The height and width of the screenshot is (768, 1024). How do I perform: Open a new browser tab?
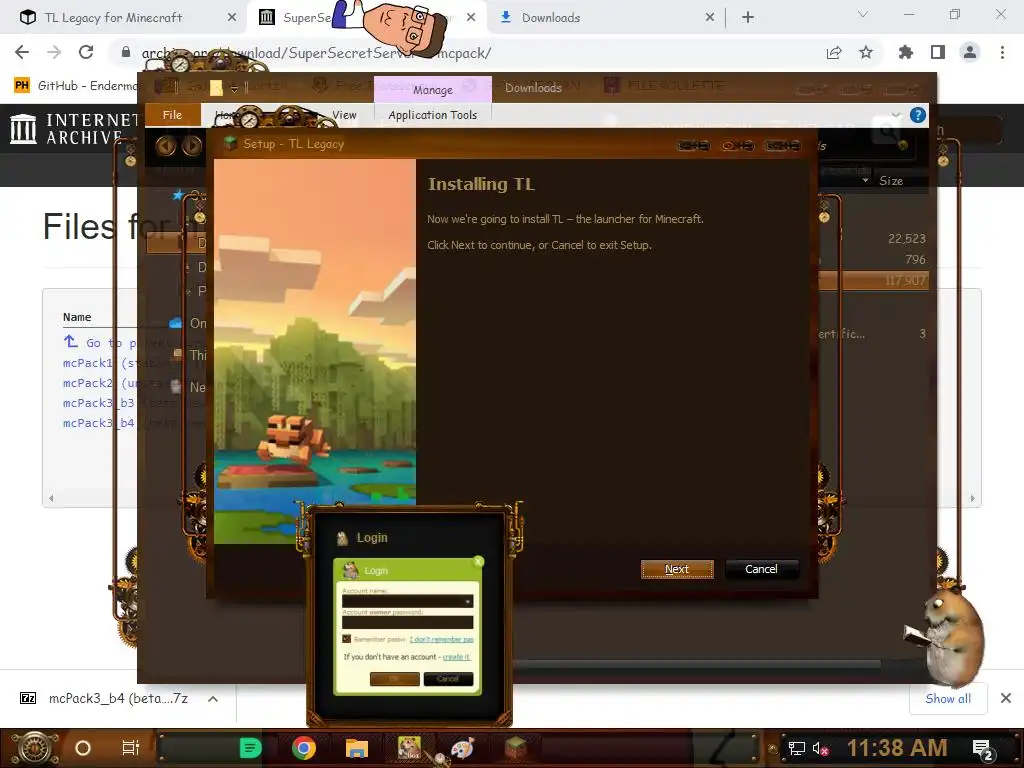[x=748, y=18]
